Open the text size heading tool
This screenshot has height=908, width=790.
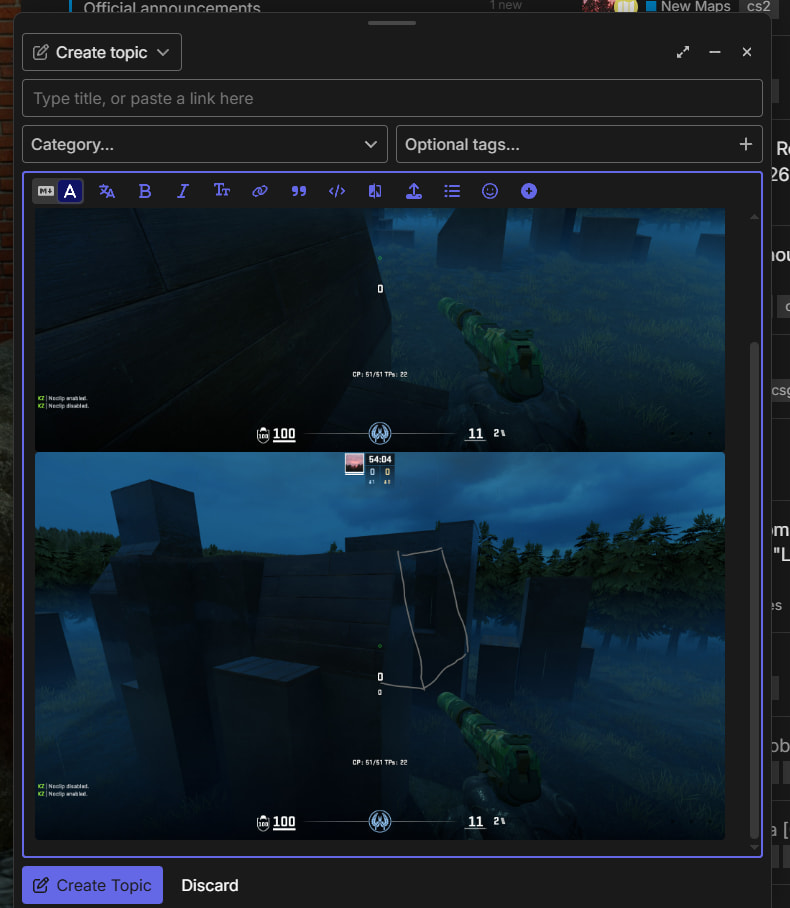(x=221, y=191)
